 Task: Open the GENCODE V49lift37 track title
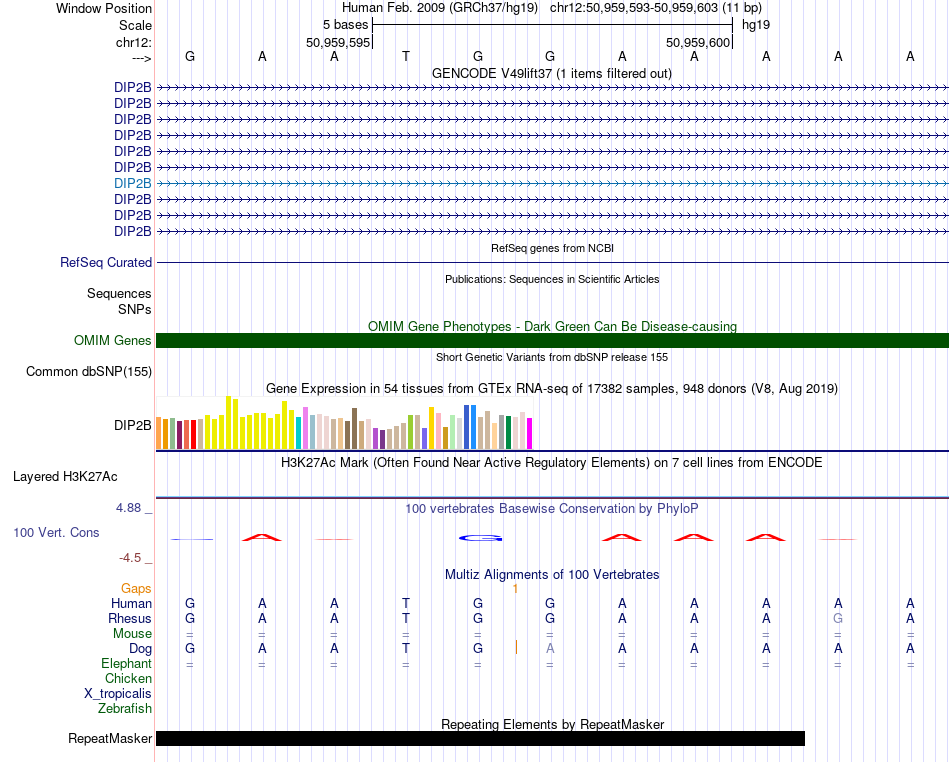click(x=551, y=73)
